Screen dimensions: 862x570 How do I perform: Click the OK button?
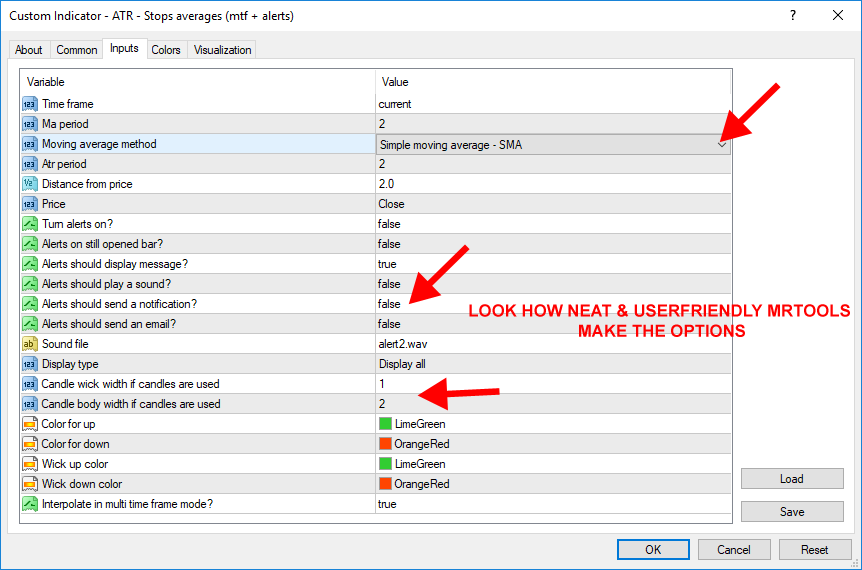tap(653, 550)
